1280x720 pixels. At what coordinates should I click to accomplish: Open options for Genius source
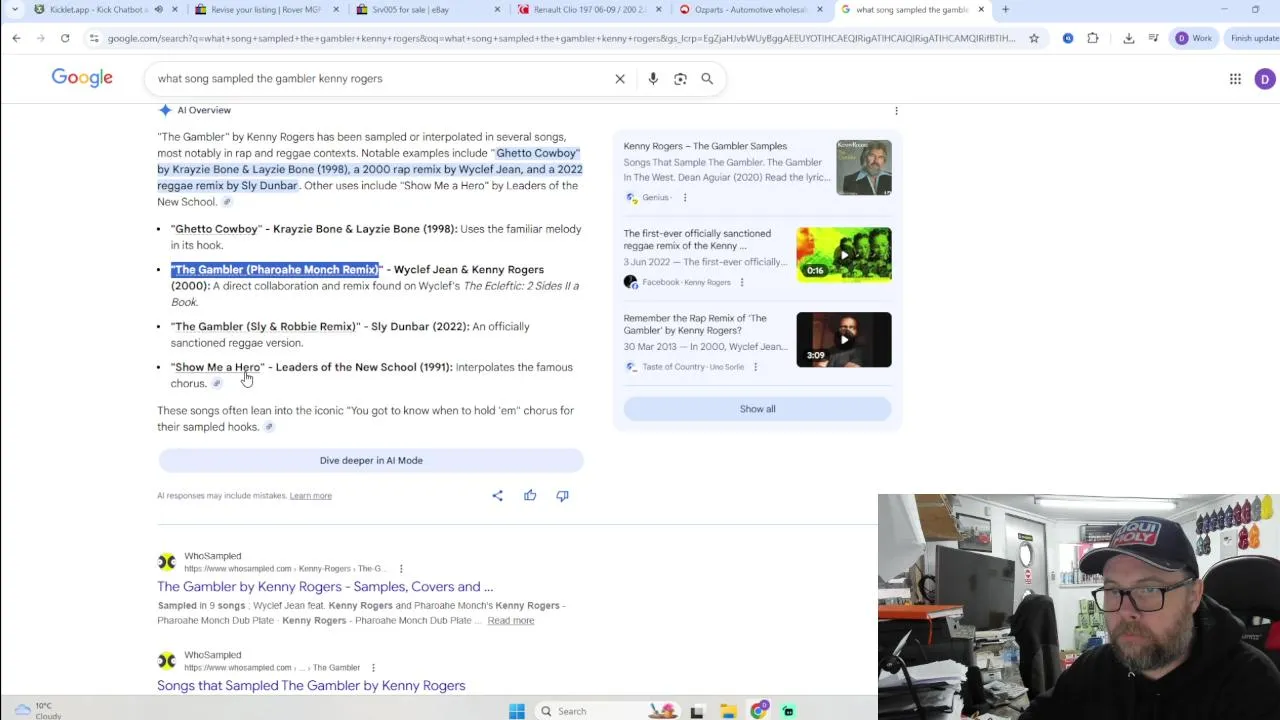click(685, 198)
